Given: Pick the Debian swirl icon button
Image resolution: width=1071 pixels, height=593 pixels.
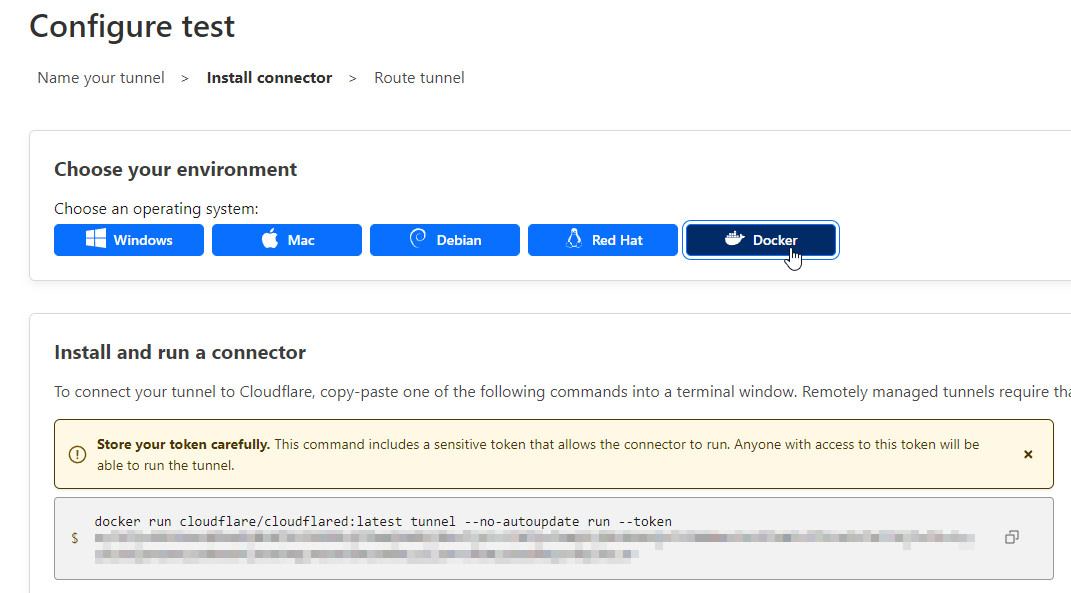Looking at the screenshot, I should coord(445,240).
